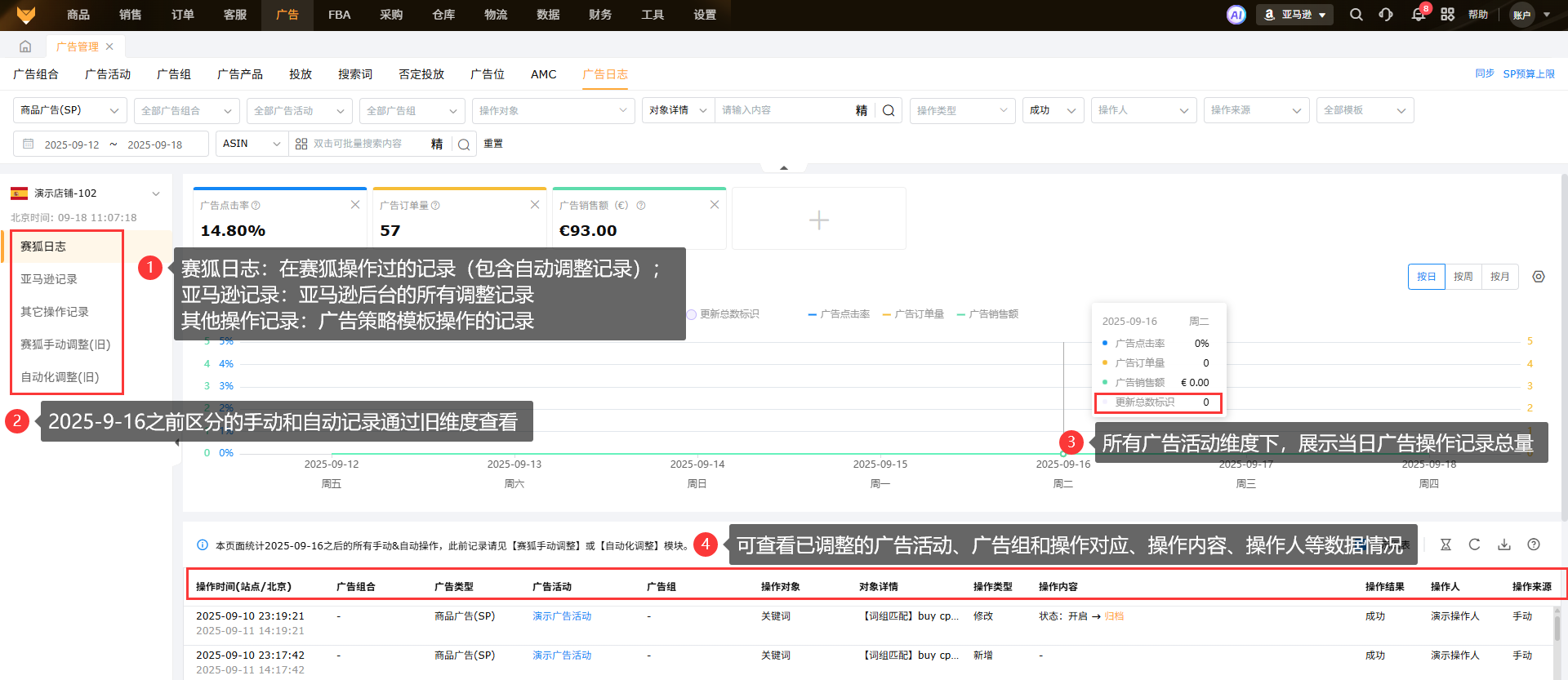
Task: Toggle 更新总数标识 legend marker
Action: click(x=724, y=314)
